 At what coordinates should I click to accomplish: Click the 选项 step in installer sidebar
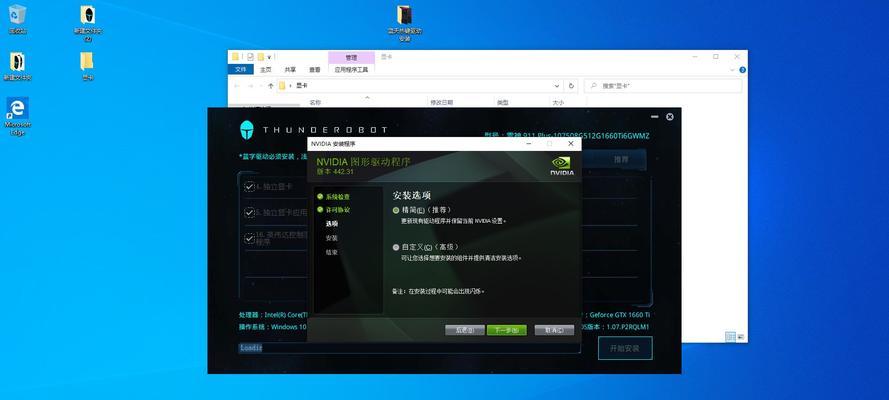332,224
